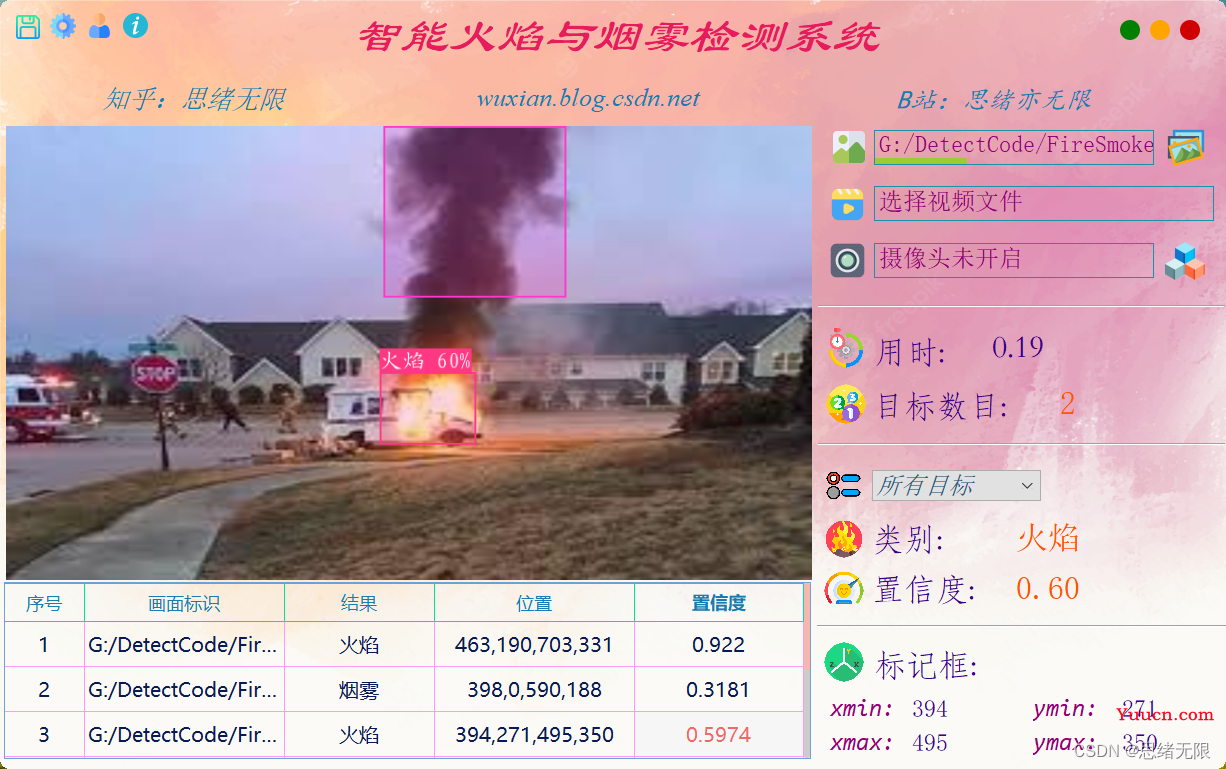
Task: Click the video file clapperboard icon
Action: tap(847, 204)
